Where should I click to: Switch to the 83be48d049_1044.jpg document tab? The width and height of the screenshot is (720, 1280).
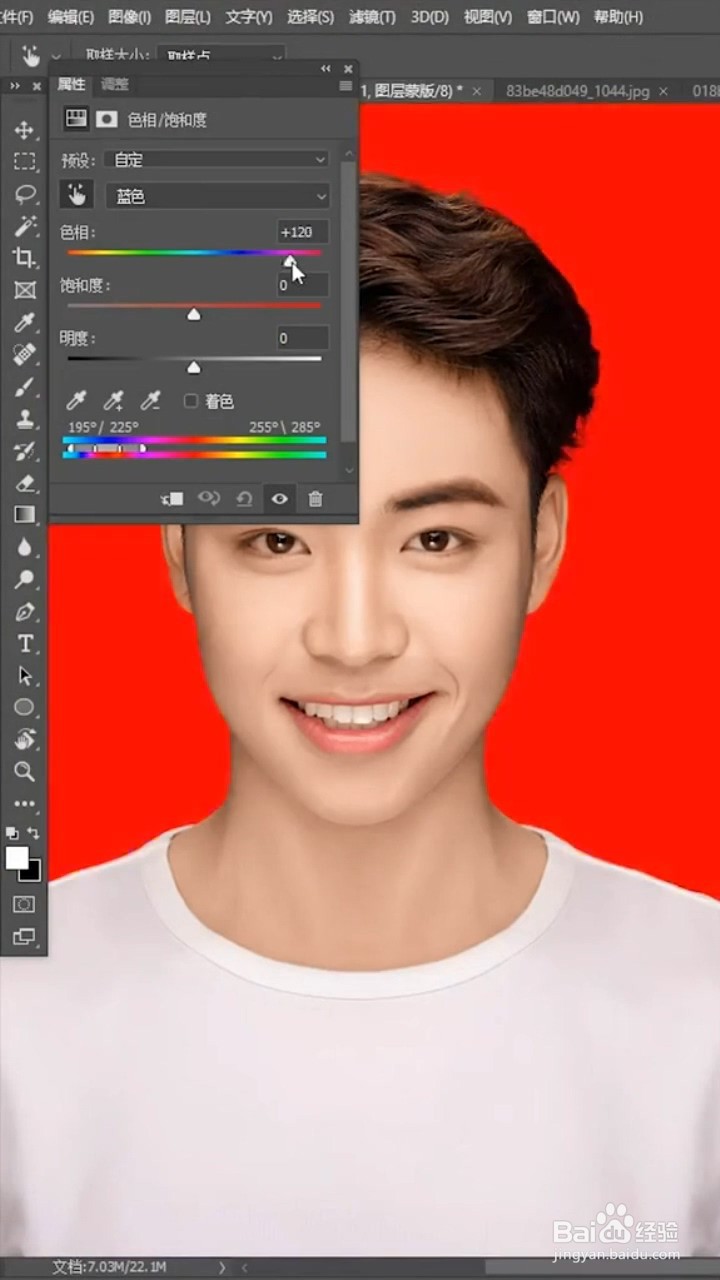(x=577, y=91)
